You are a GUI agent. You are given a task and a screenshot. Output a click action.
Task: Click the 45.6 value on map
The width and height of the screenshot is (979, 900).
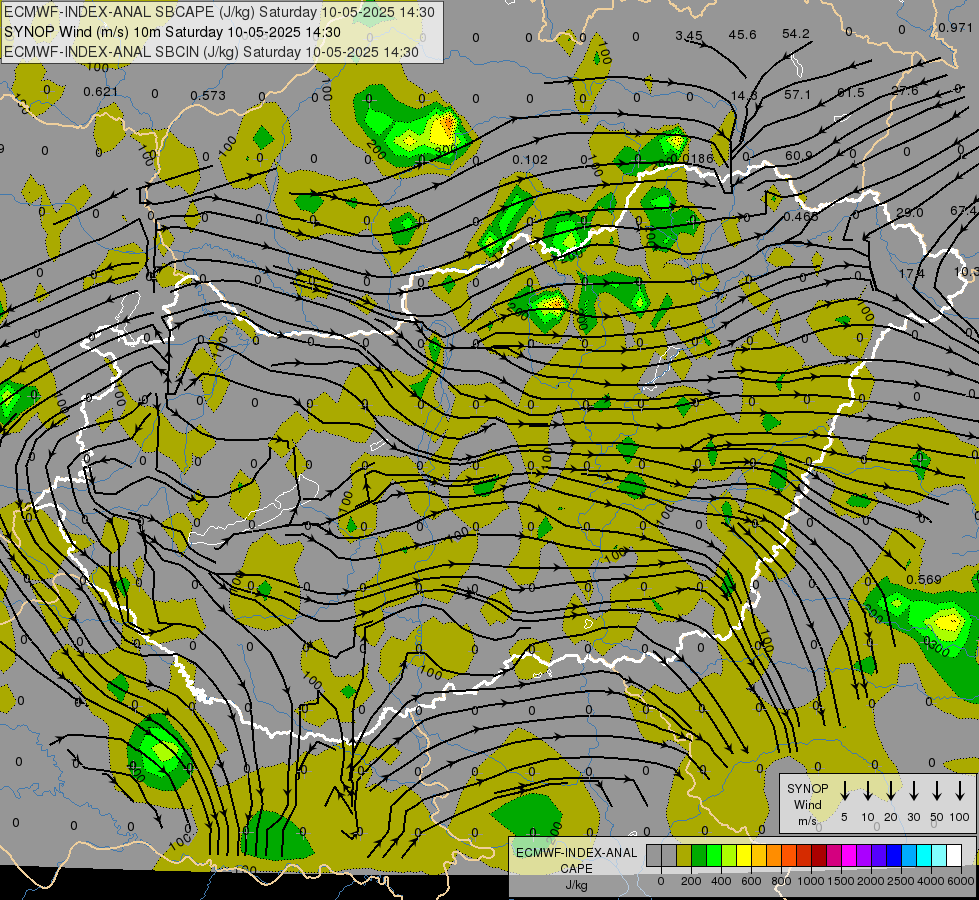tap(742, 34)
